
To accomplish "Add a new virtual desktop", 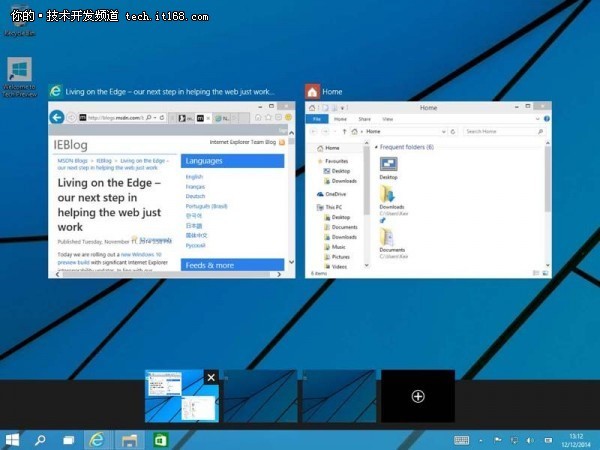I will [x=418, y=396].
